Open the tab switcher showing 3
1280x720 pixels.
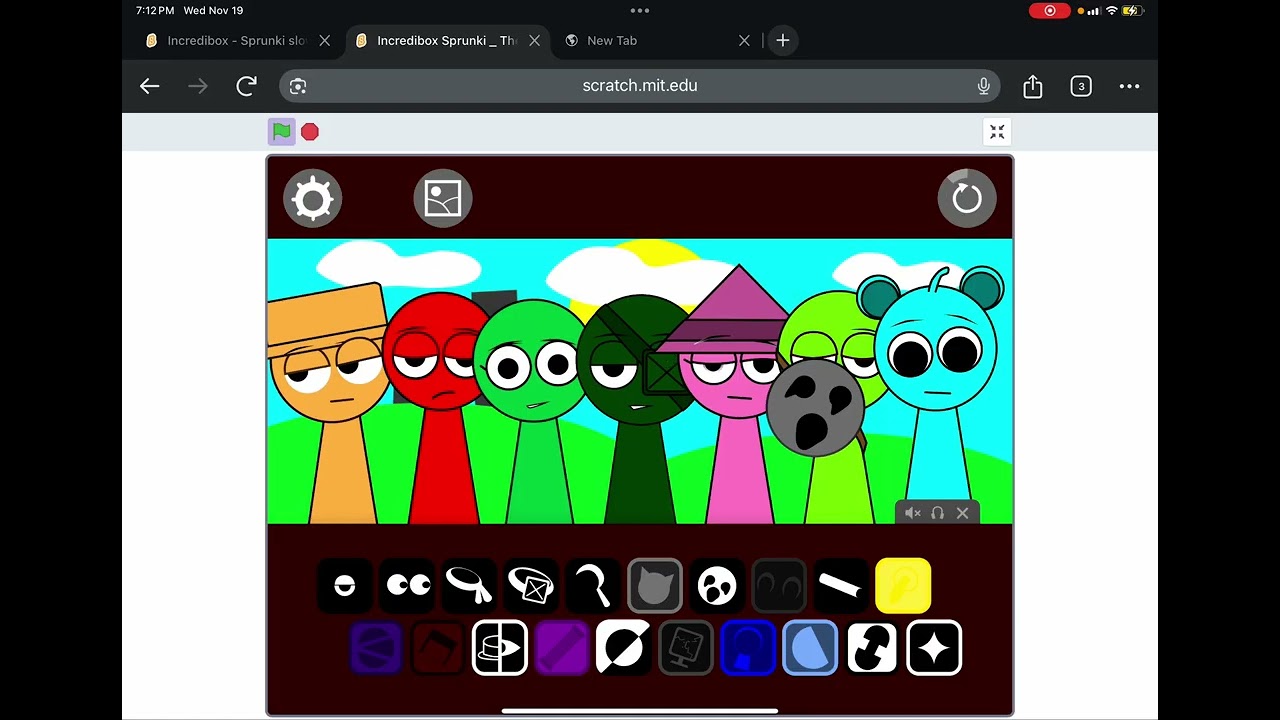(x=1081, y=87)
